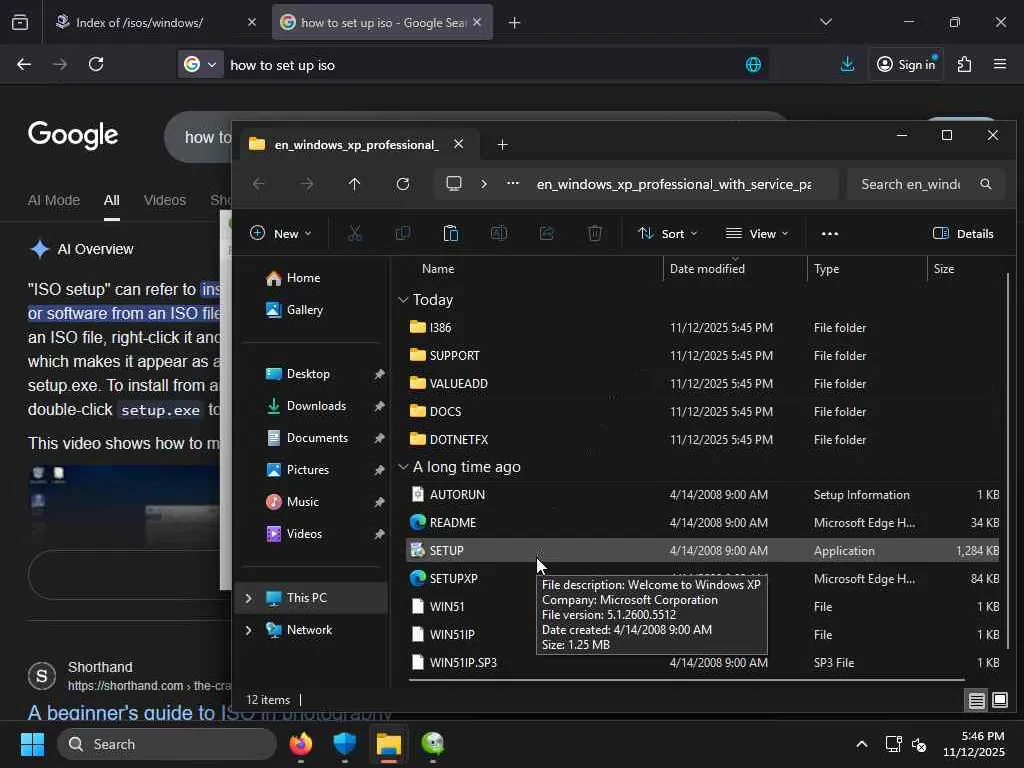Click the Refresh icon in File Explorer
Viewport: 1024px width, 768px height.
point(403,184)
